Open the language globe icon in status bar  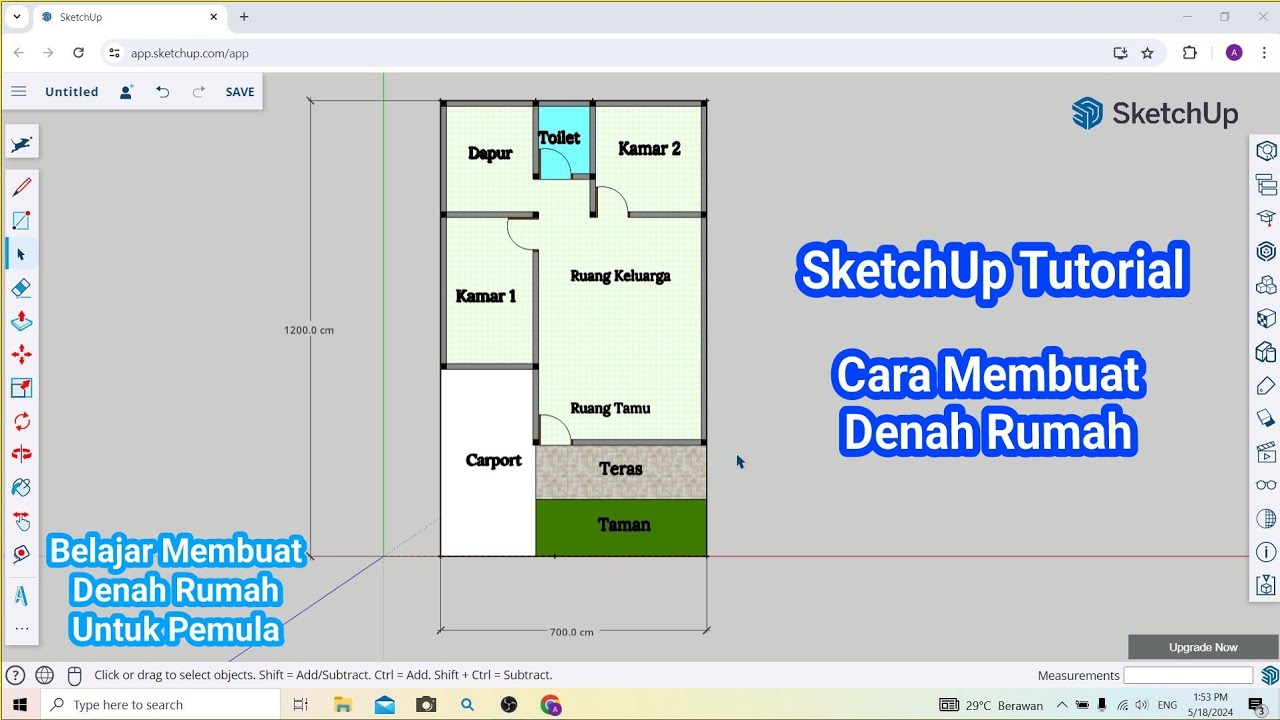point(44,675)
